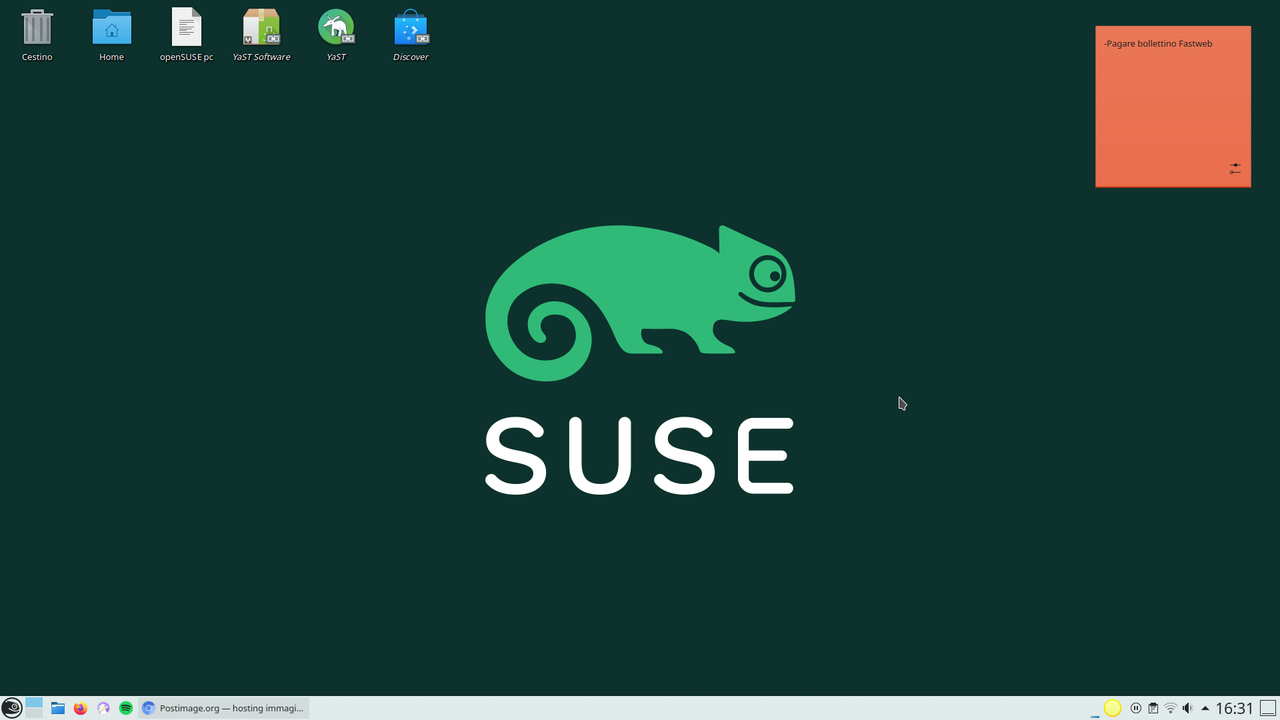Click the pause status tray icon

[1135, 708]
